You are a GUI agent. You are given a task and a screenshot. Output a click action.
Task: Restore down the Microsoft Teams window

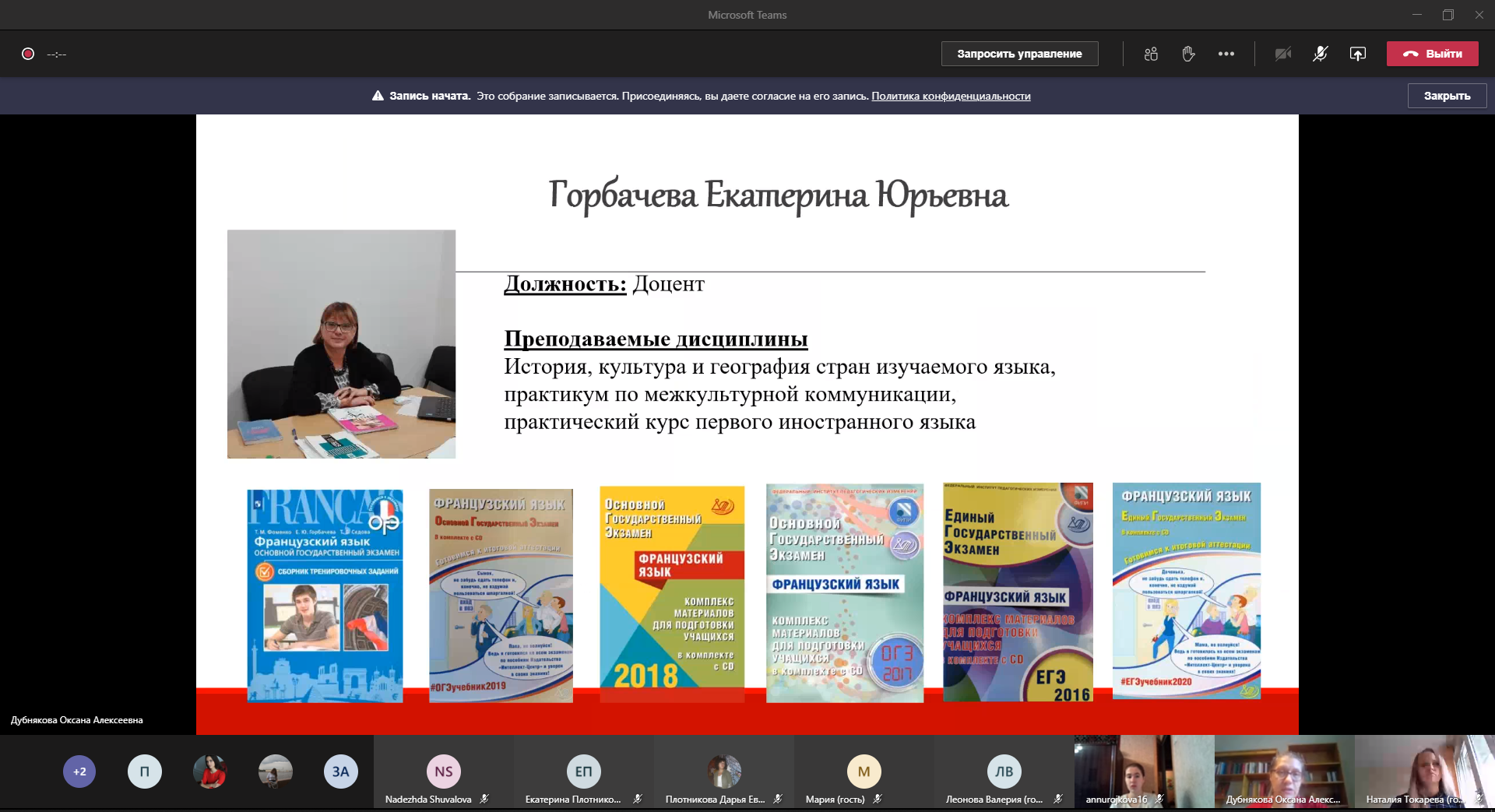[x=1448, y=15]
